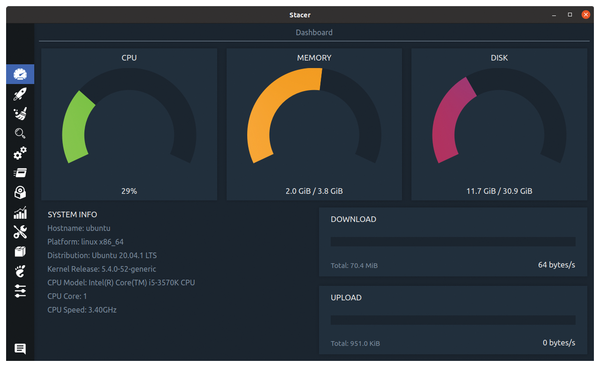Click the 64 bytes/s download rate
Image resolution: width=600 pixels, height=367 pixels.
click(x=556, y=265)
